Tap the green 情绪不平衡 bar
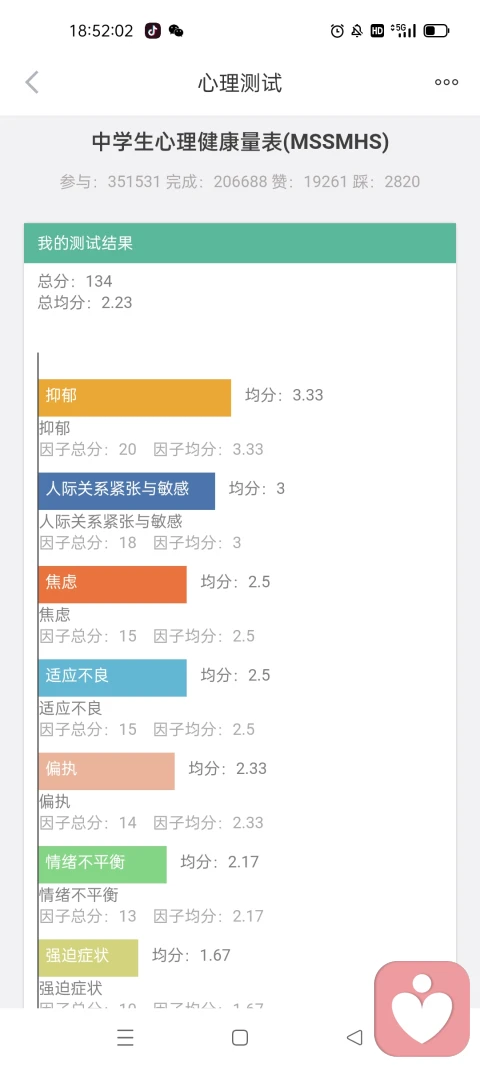The image size is (480, 1067). tap(102, 864)
